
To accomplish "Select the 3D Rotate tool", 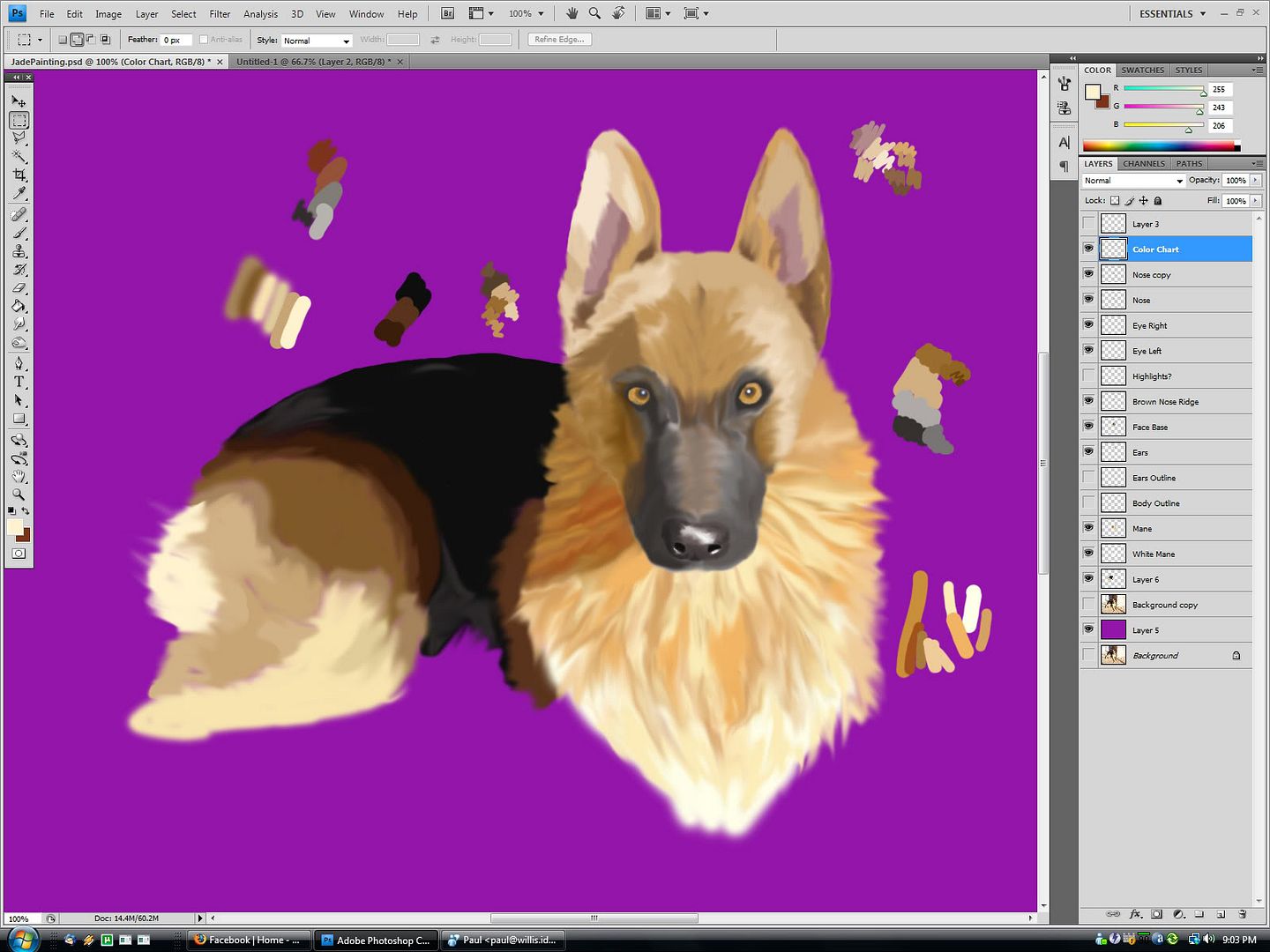I will coord(19,440).
